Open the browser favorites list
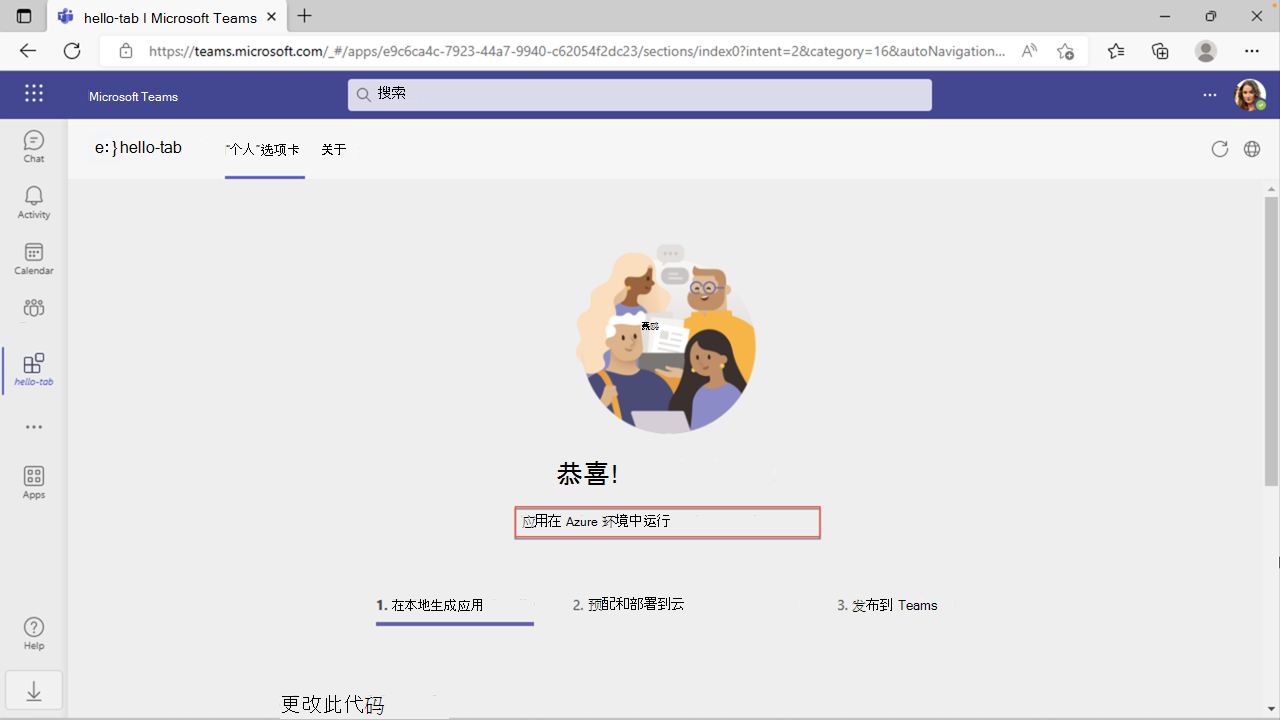The image size is (1280, 720). click(1115, 51)
